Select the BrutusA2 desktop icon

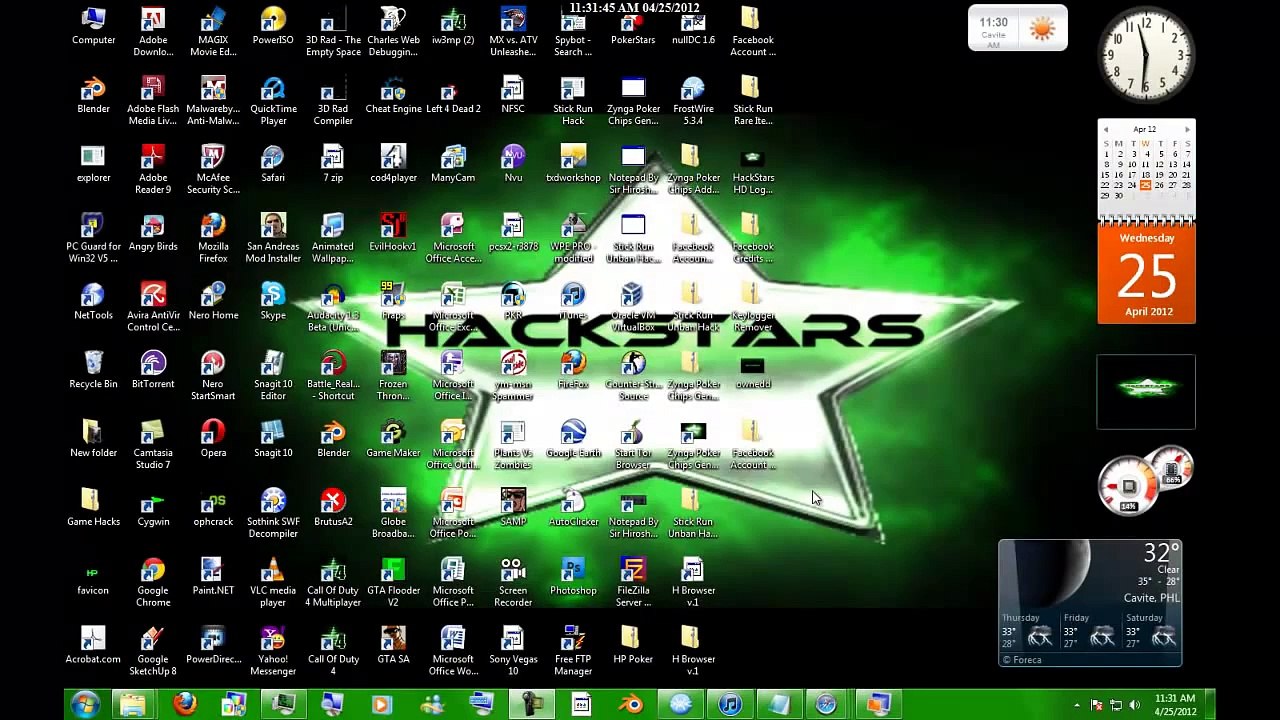[x=333, y=509]
